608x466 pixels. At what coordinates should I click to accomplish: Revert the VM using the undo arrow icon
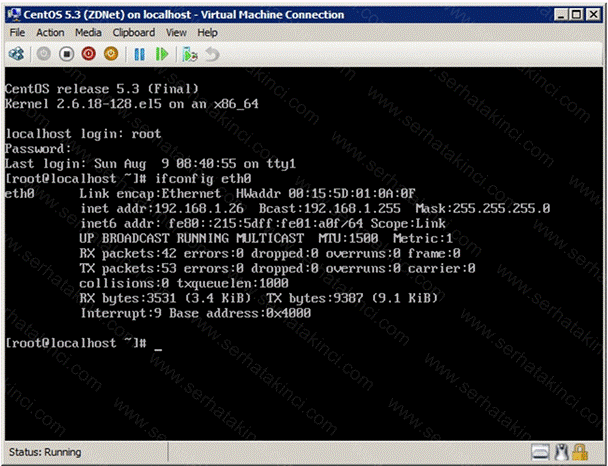point(211,53)
